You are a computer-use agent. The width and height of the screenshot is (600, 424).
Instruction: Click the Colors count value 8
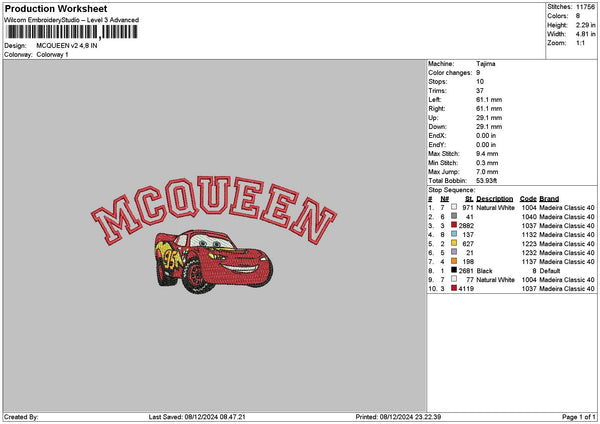click(578, 16)
